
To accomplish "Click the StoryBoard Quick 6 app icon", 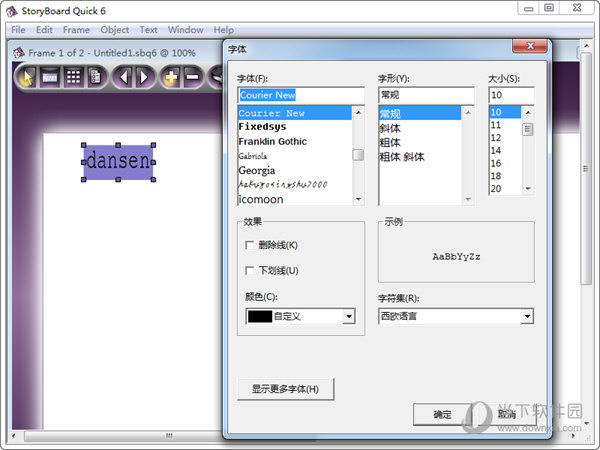I will coord(11,11).
